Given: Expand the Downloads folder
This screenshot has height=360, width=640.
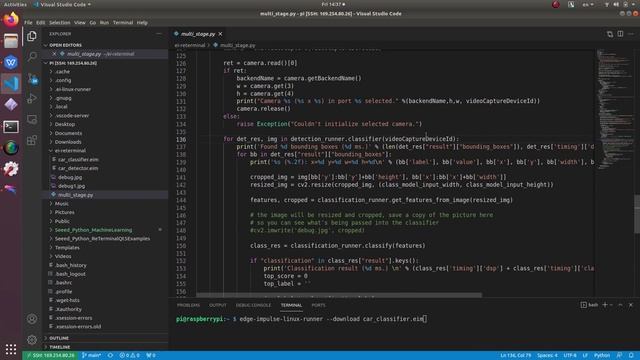Looking at the screenshot, I should click(x=105, y=142).
